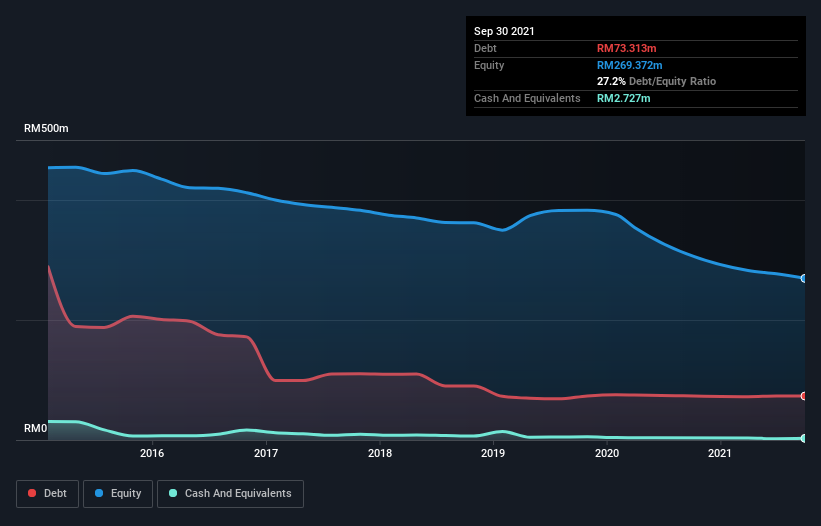Select the 2017 x-axis label

point(266,453)
